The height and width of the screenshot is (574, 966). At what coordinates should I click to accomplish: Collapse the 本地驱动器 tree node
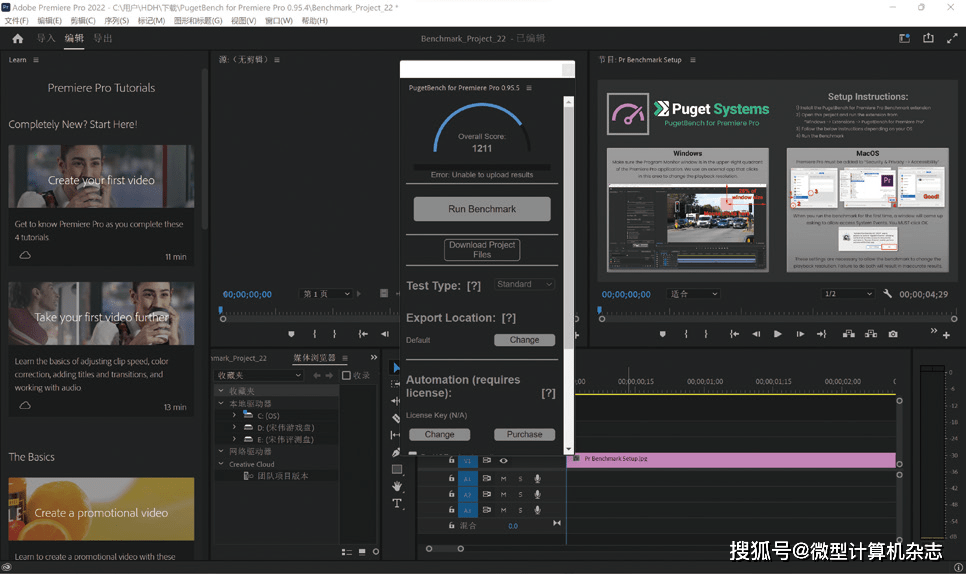click(221, 403)
